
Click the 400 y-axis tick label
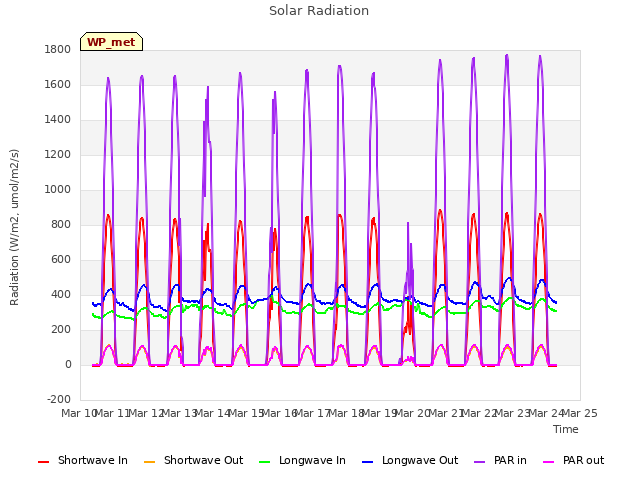pos(61,295)
